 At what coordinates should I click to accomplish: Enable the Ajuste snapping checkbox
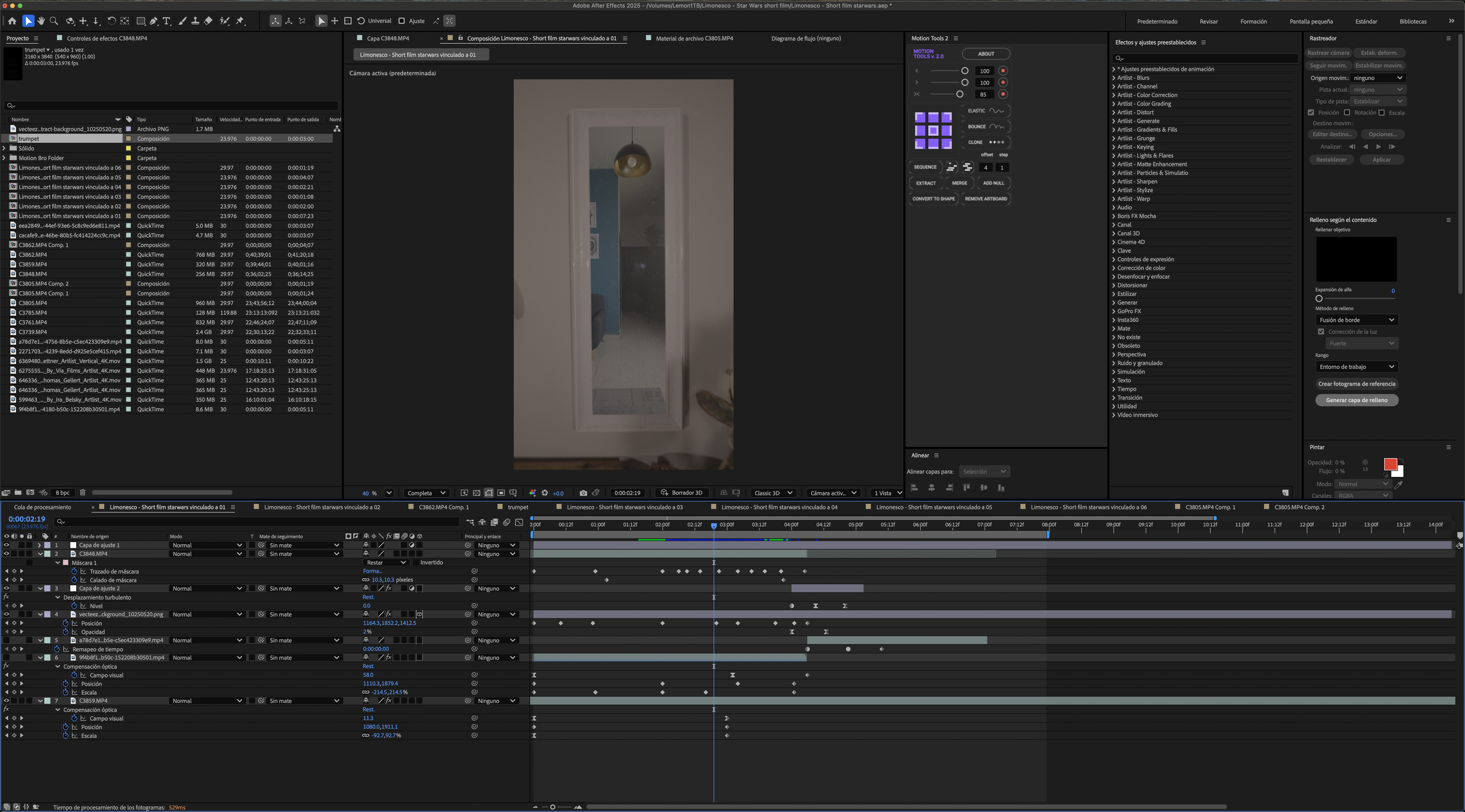tap(402, 21)
